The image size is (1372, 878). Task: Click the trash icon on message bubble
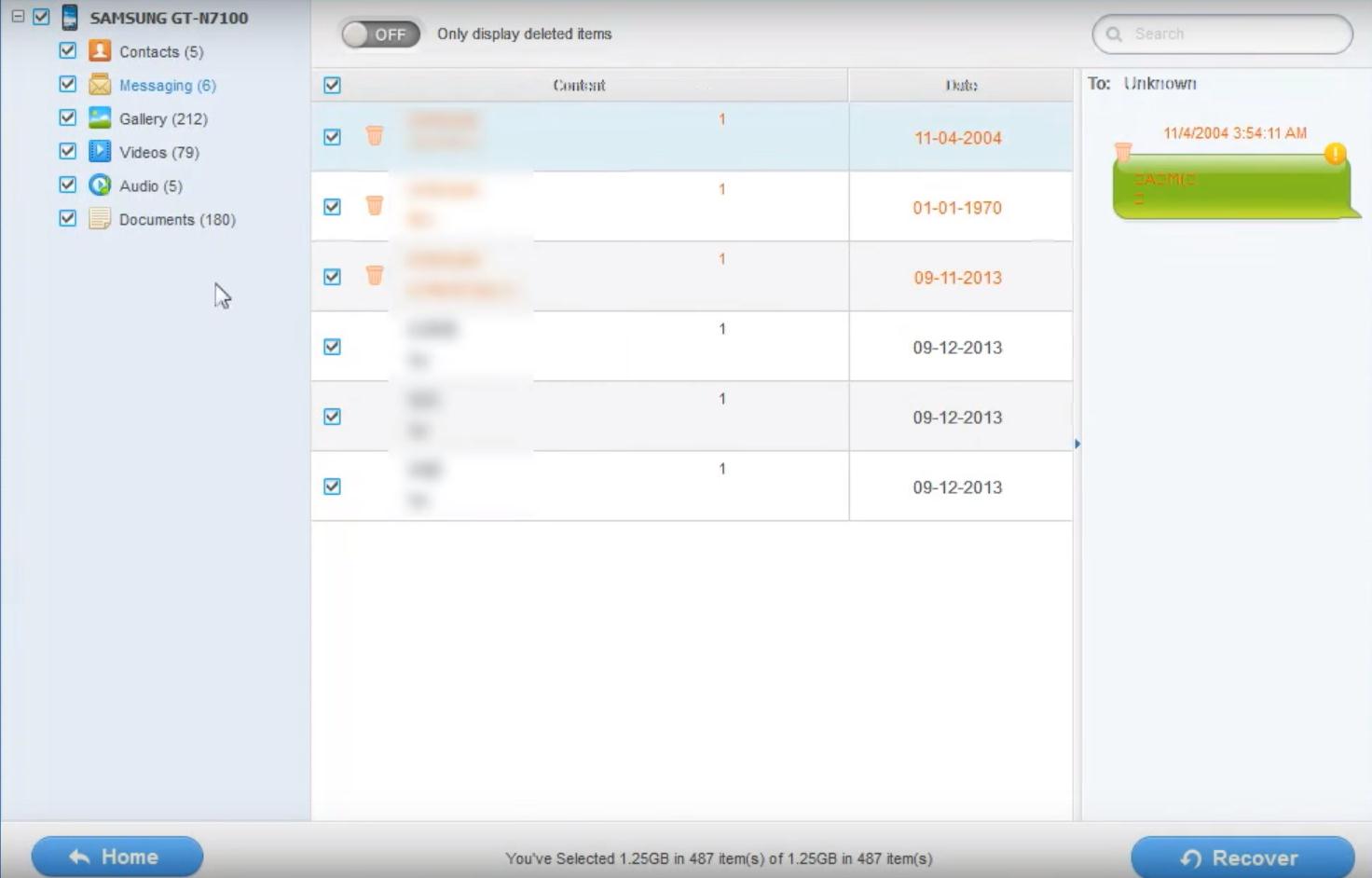[1123, 152]
